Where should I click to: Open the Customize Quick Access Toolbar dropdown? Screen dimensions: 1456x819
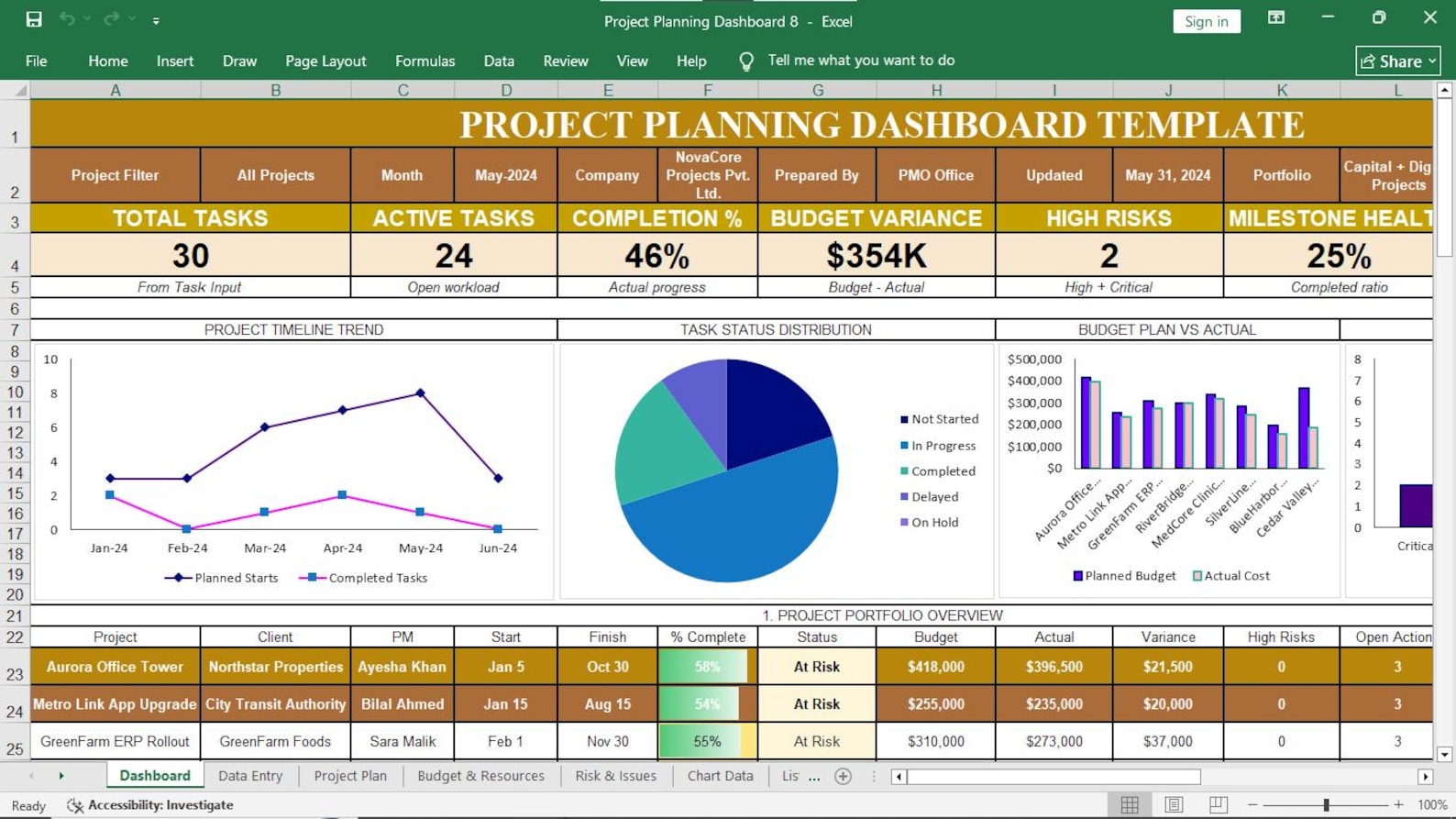pyautogui.click(x=156, y=20)
